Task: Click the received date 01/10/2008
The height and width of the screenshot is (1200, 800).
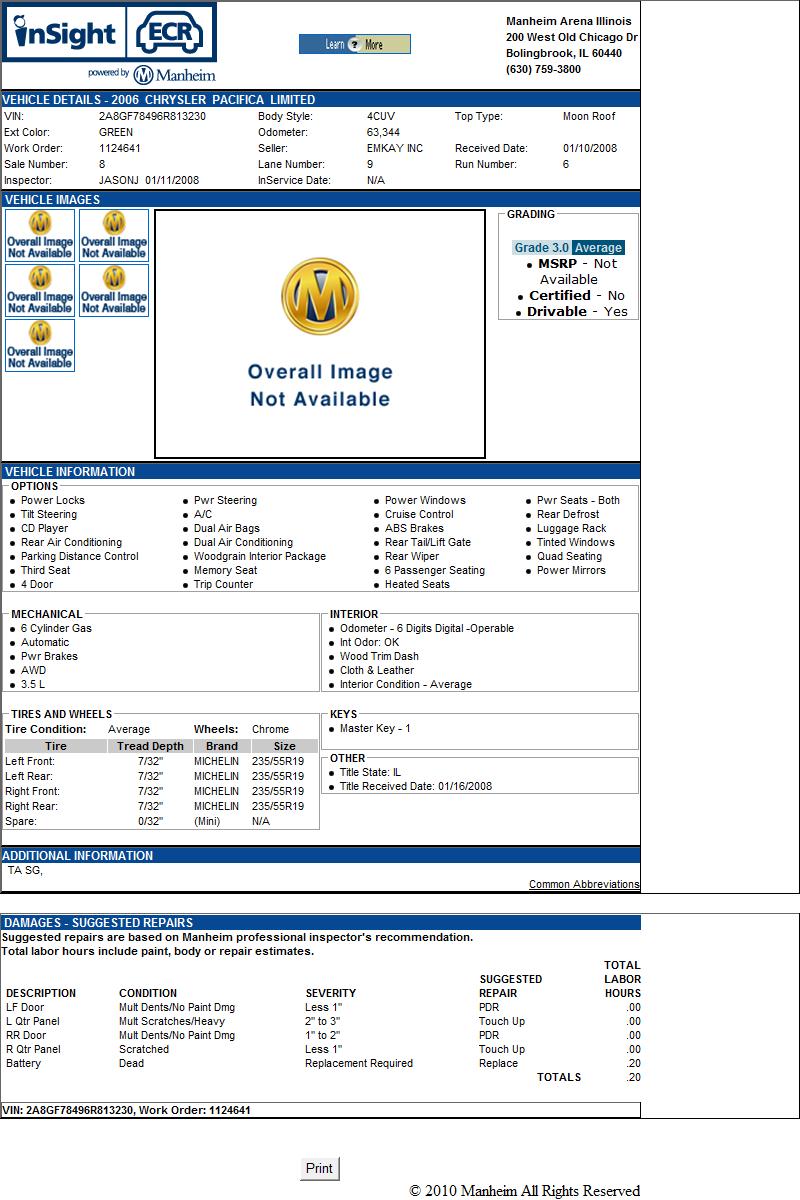Action: click(590, 148)
